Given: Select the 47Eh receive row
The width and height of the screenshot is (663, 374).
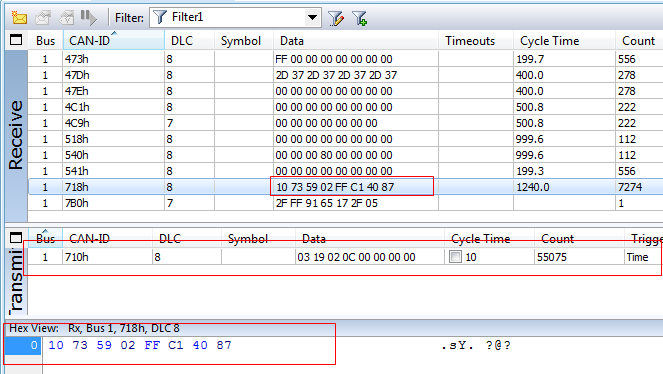Looking at the screenshot, I should pos(345,91).
